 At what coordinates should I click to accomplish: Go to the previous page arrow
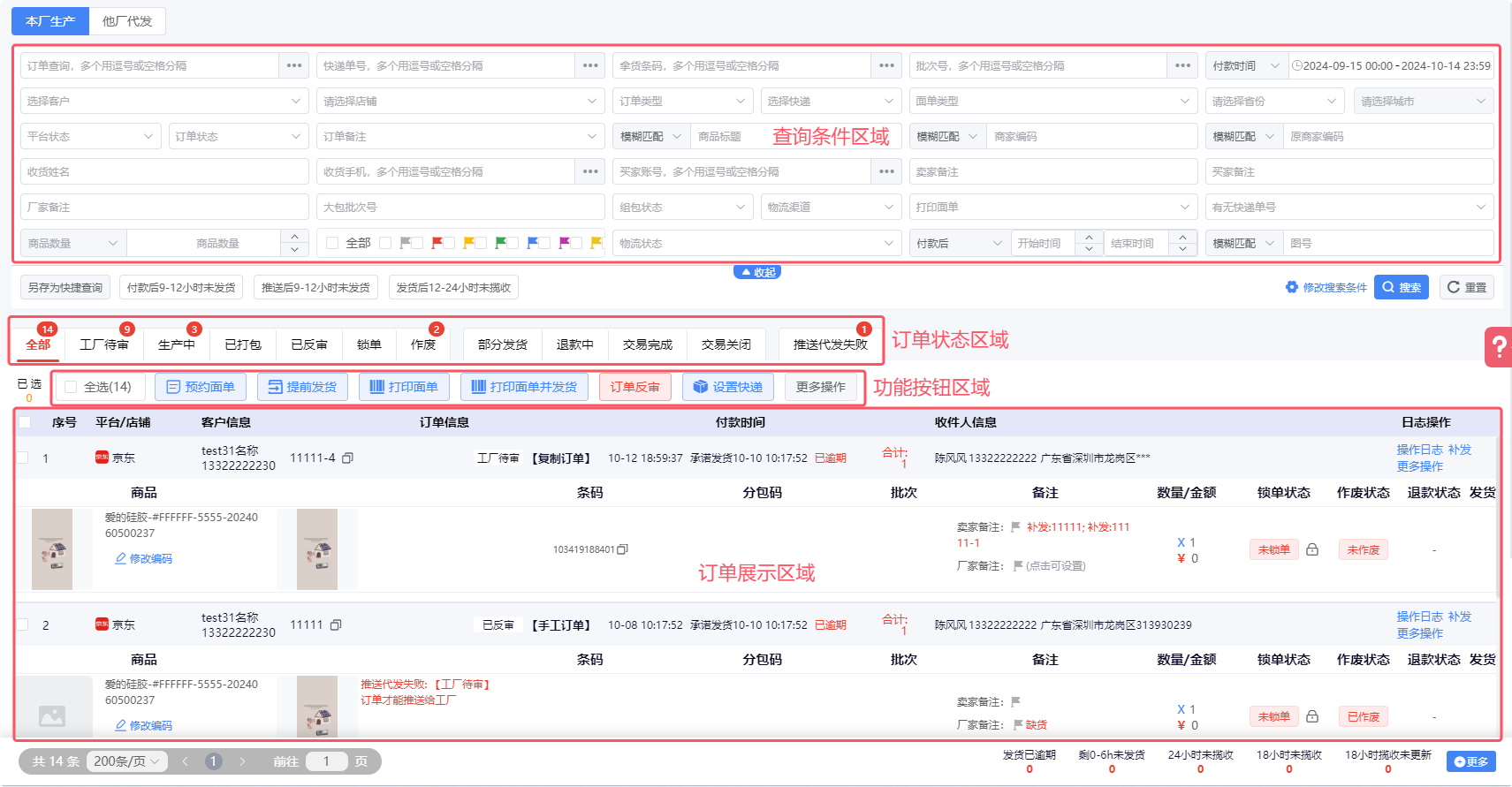185,761
